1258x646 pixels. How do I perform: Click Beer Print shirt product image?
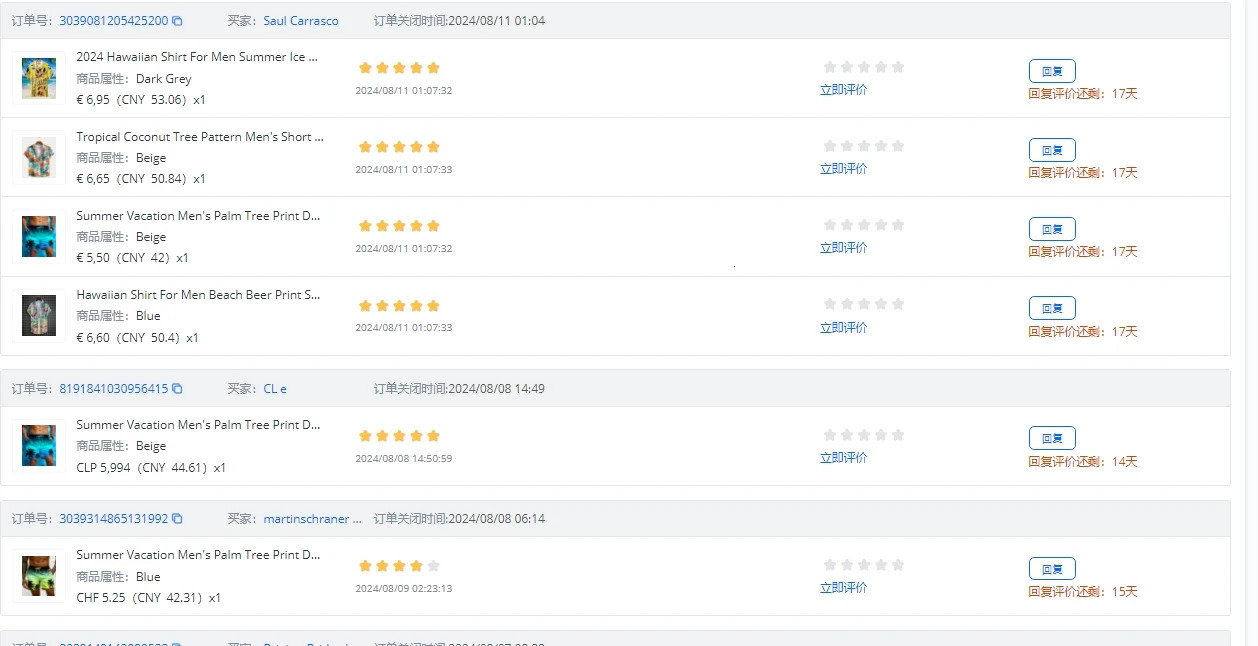[x=39, y=315]
